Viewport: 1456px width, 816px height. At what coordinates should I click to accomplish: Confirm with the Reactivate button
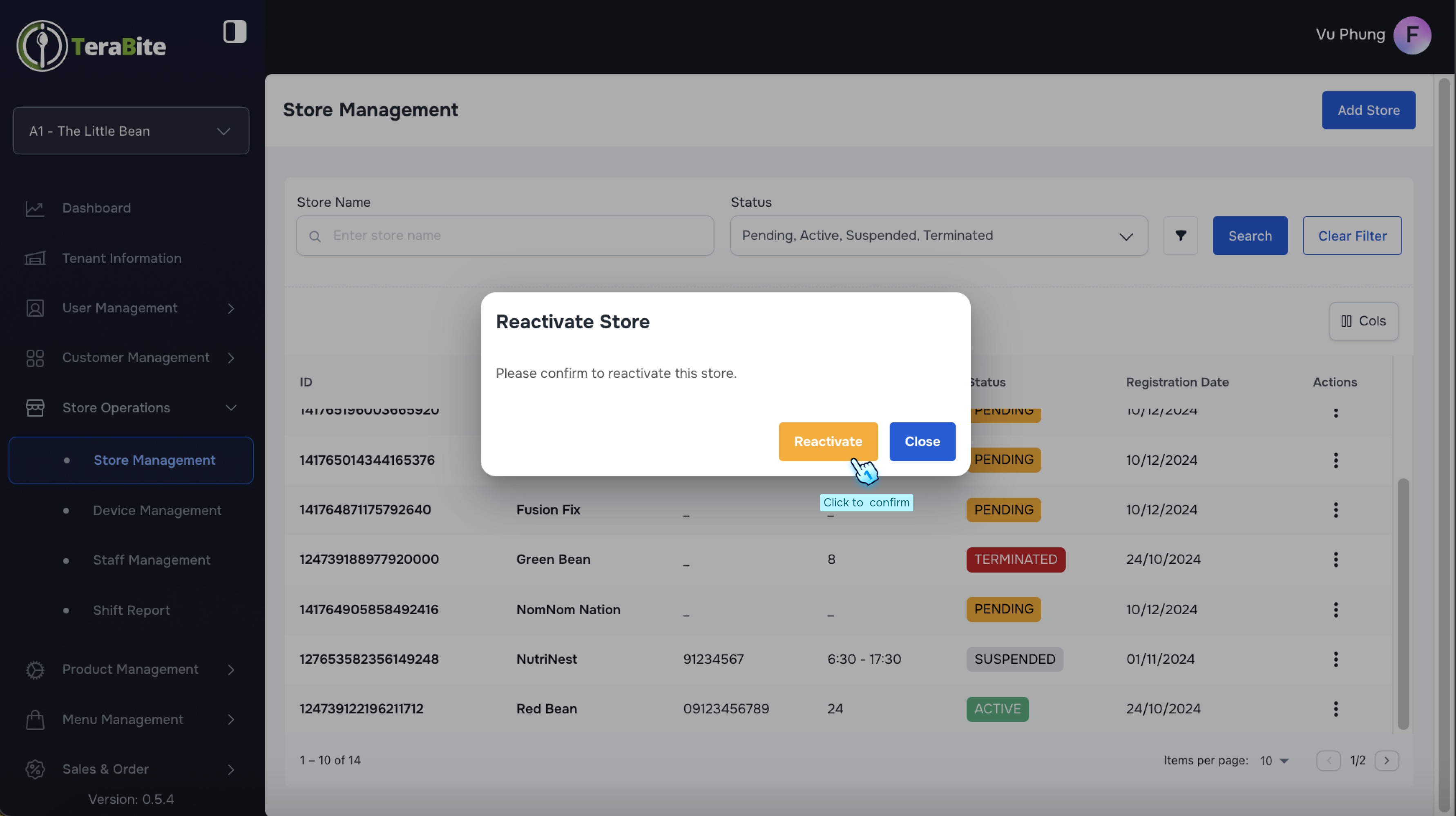[x=828, y=441]
